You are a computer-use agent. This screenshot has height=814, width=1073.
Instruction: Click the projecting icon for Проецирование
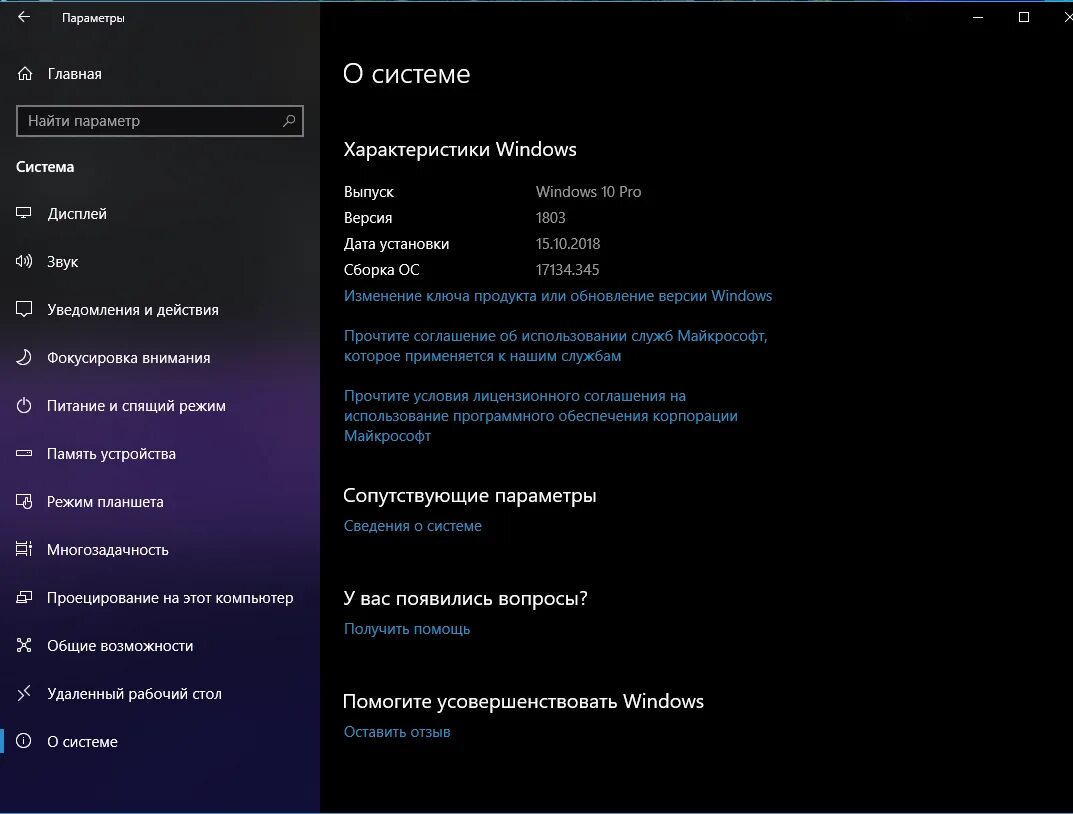24,597
